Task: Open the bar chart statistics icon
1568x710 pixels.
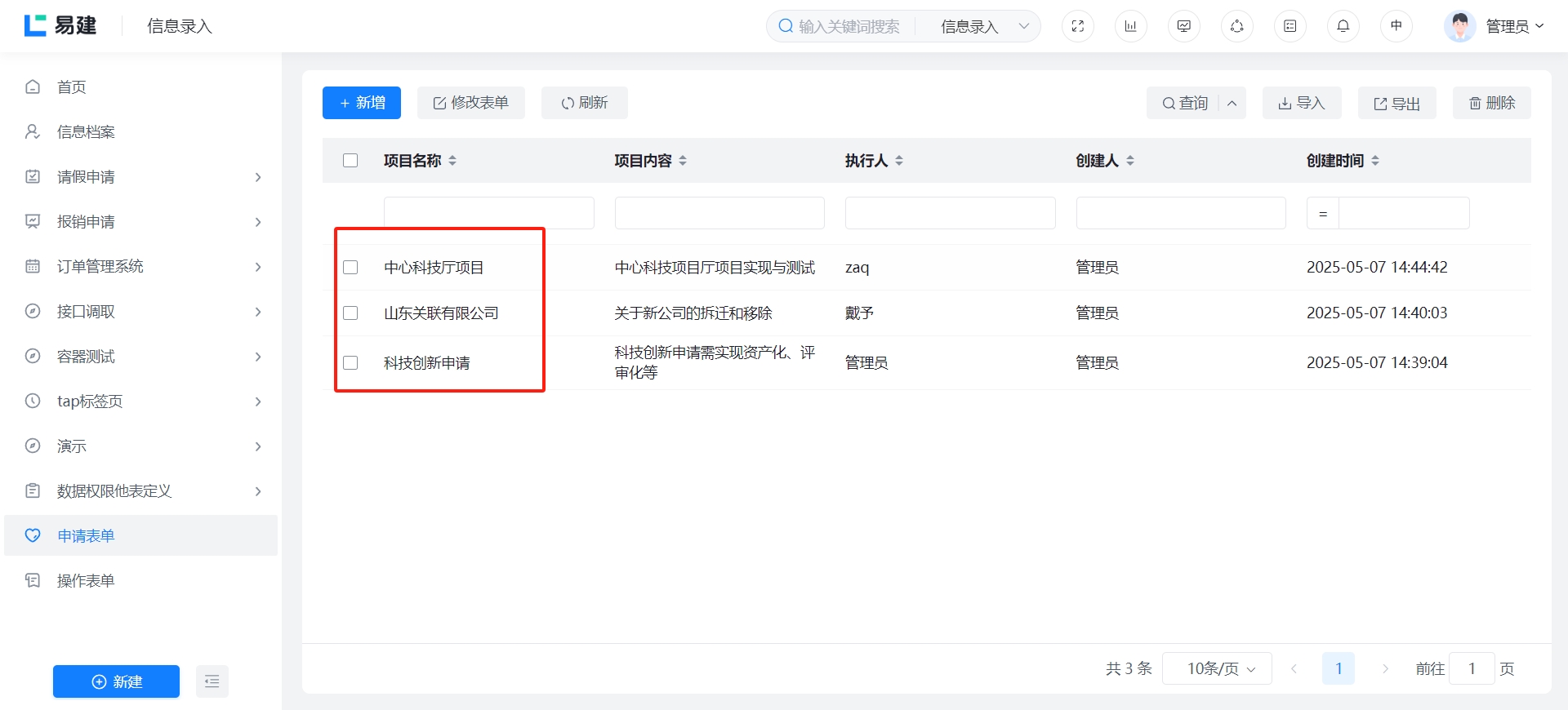Action: [x=1131, y=26]
